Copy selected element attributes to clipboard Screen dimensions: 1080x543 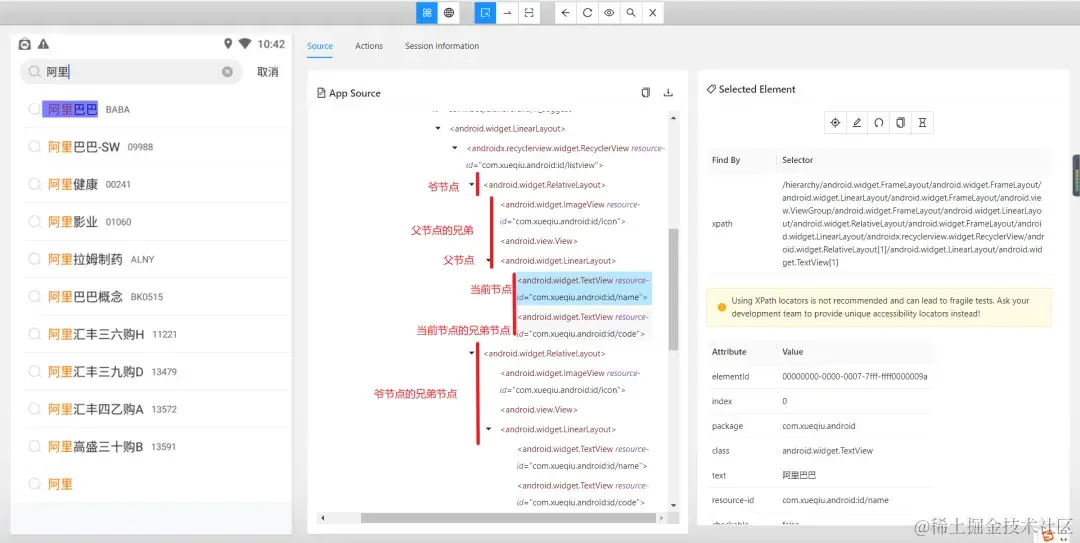pyautogui.click(x=900, y=123)
